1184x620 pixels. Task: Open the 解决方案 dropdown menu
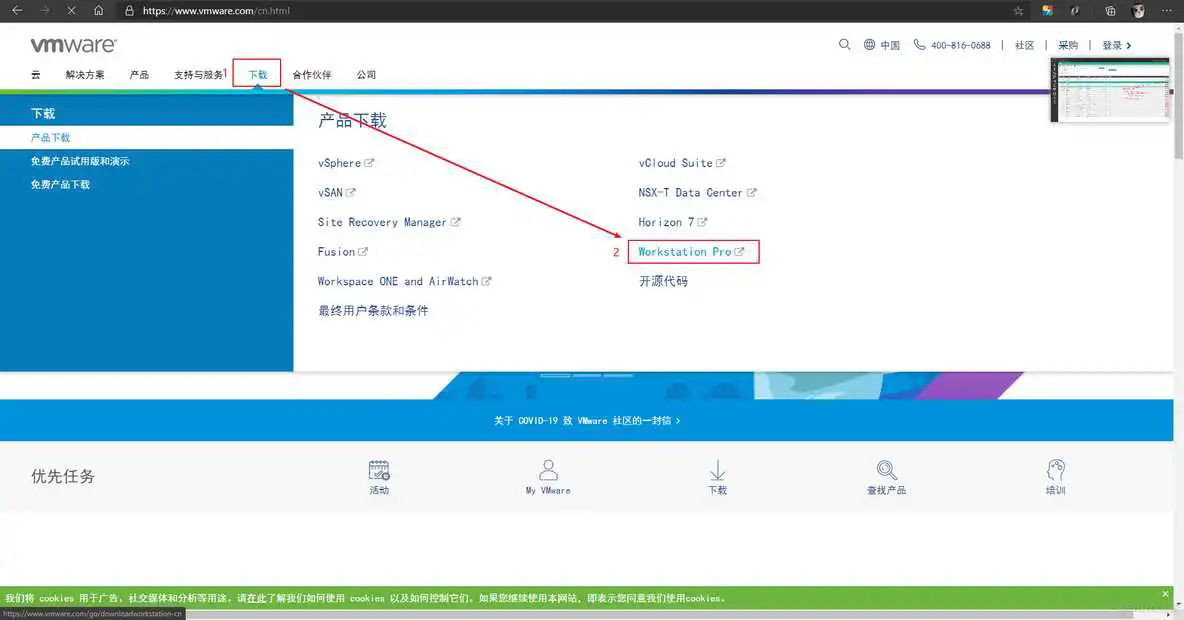86,74
